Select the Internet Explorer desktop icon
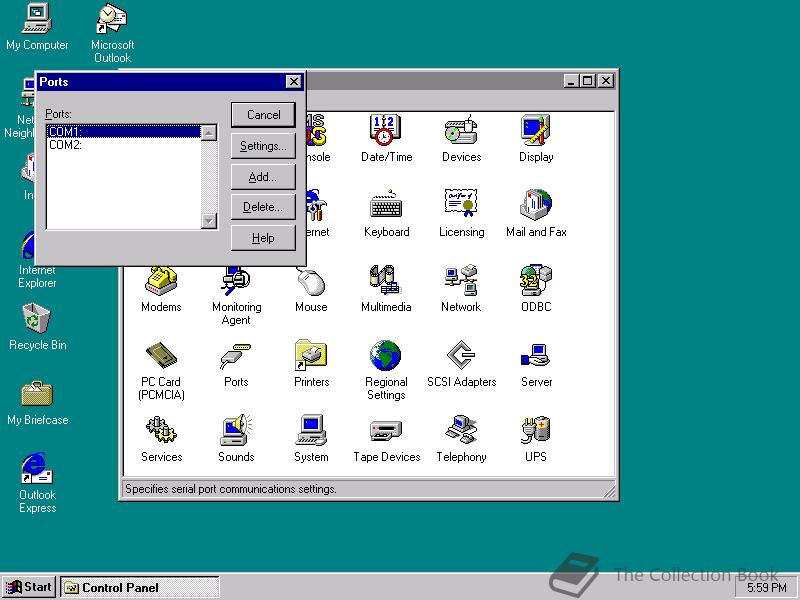Viewport: 800px width, 600px height. (37, 260)
